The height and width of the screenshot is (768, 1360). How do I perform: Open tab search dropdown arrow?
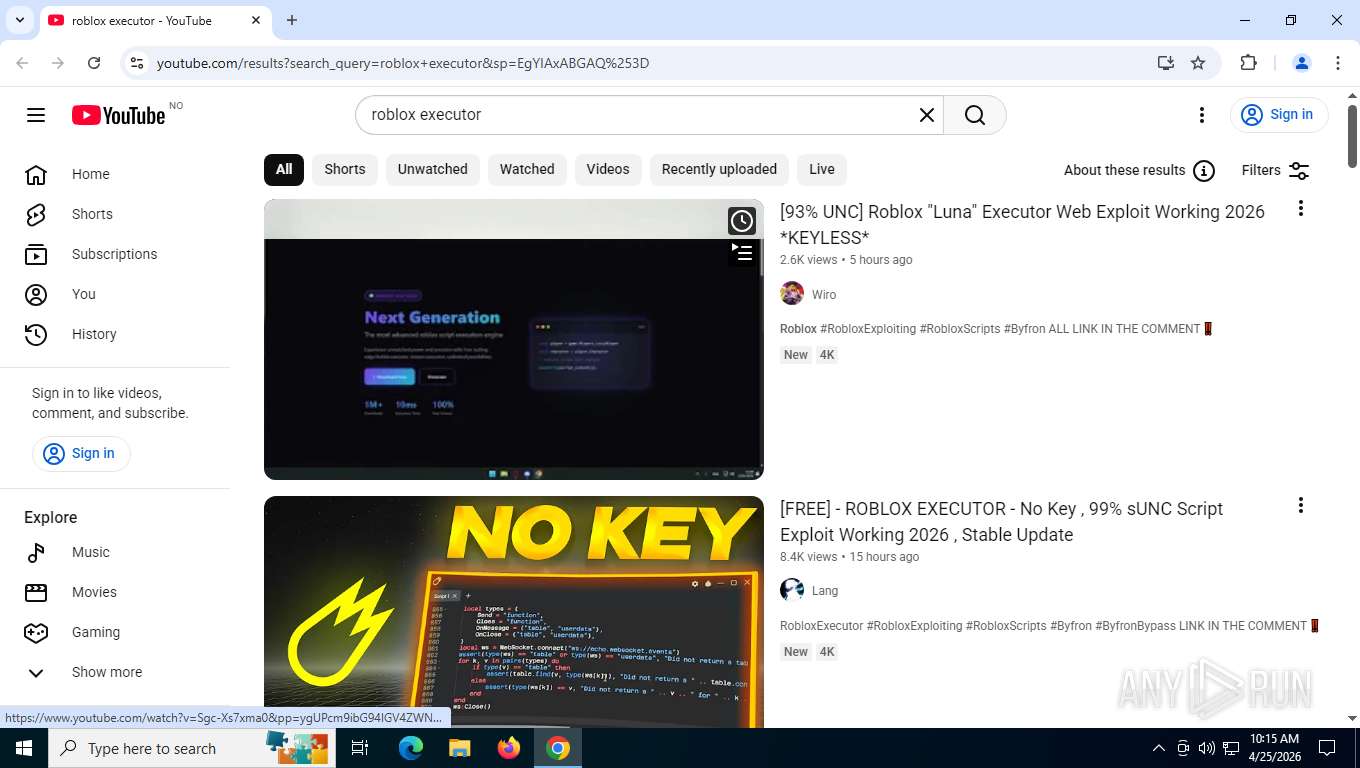pyautogui.click(x=20, y=20)
